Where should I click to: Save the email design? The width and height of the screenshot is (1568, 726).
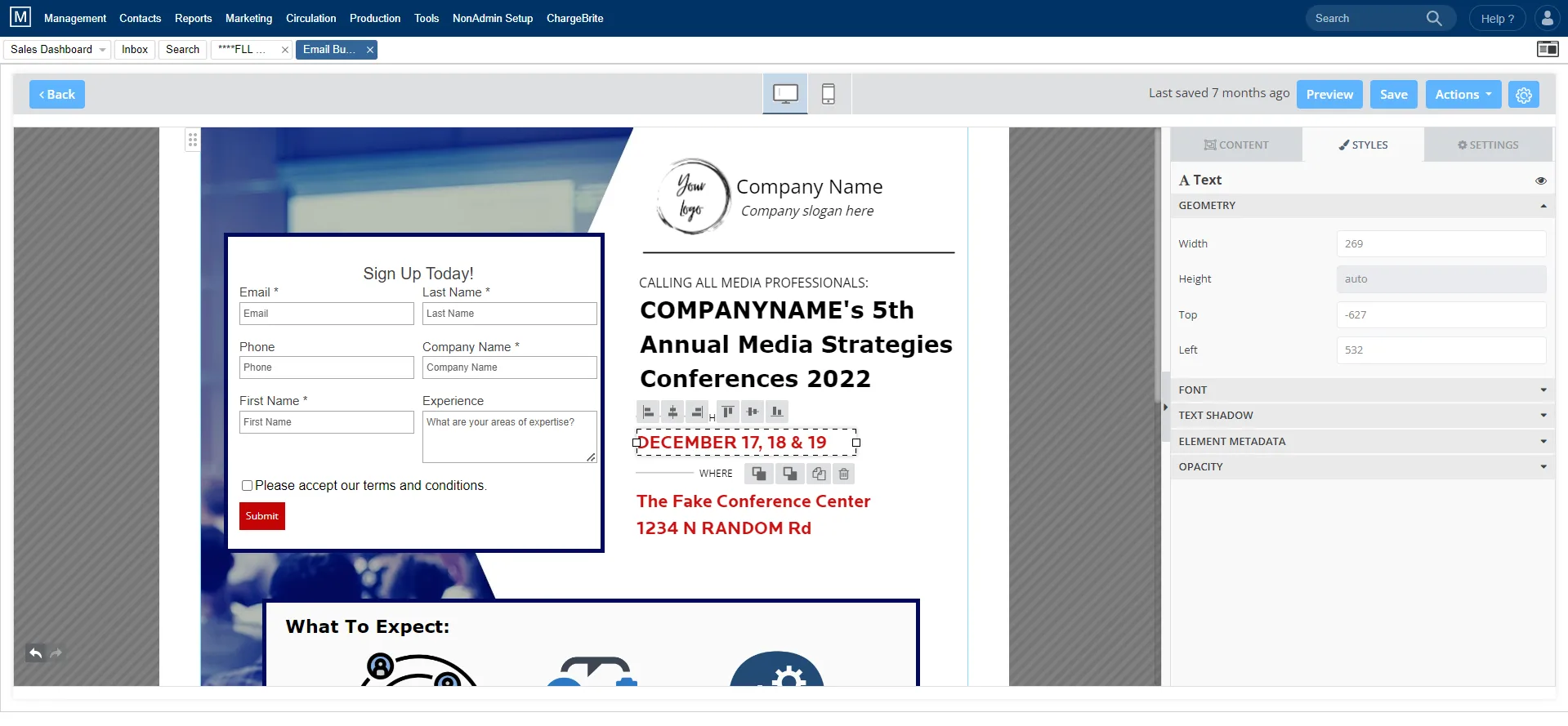pos(1394,95)
